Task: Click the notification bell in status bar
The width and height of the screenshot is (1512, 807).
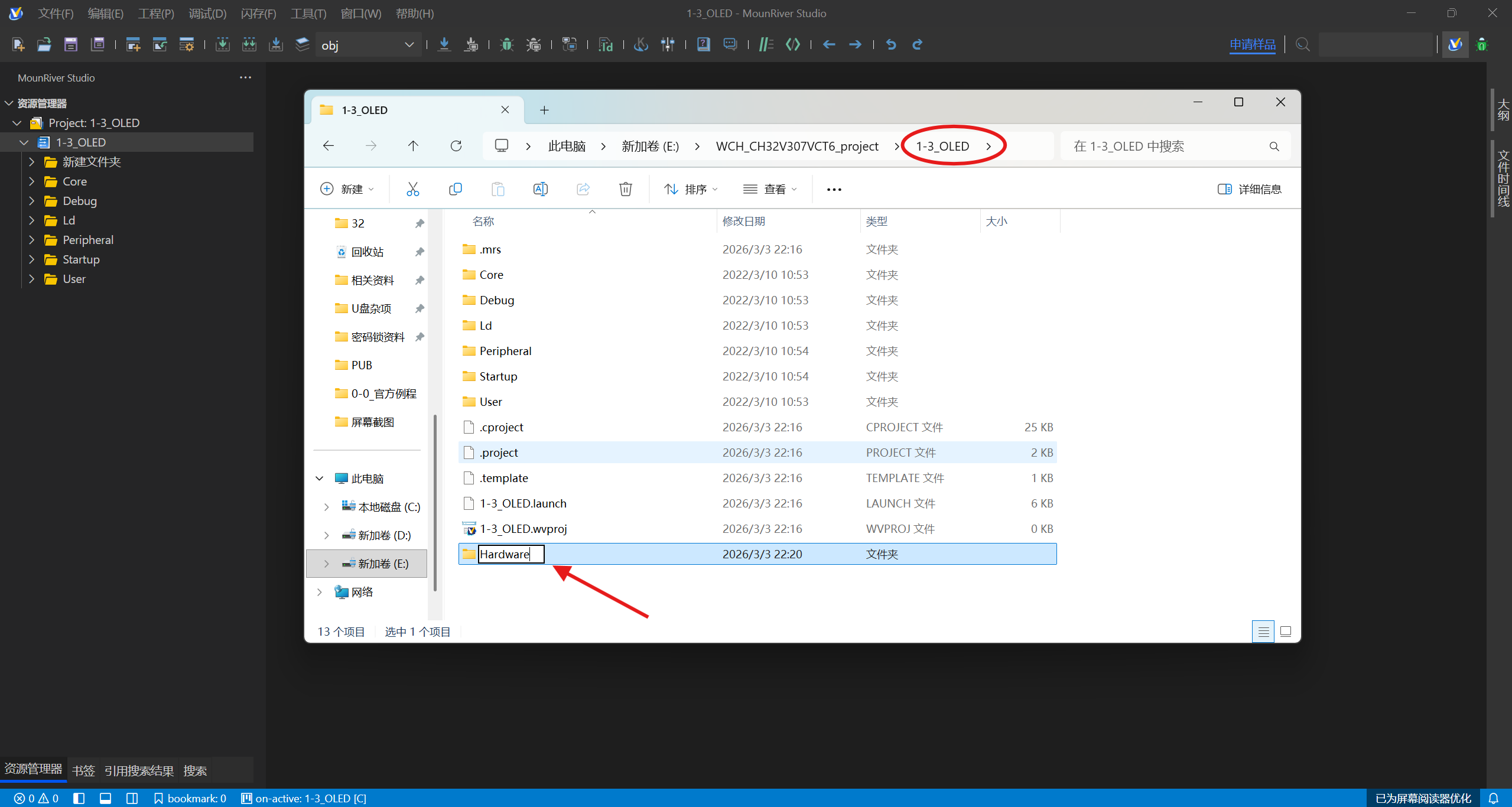Action: pyautogui.click(x=1494, y=798)
